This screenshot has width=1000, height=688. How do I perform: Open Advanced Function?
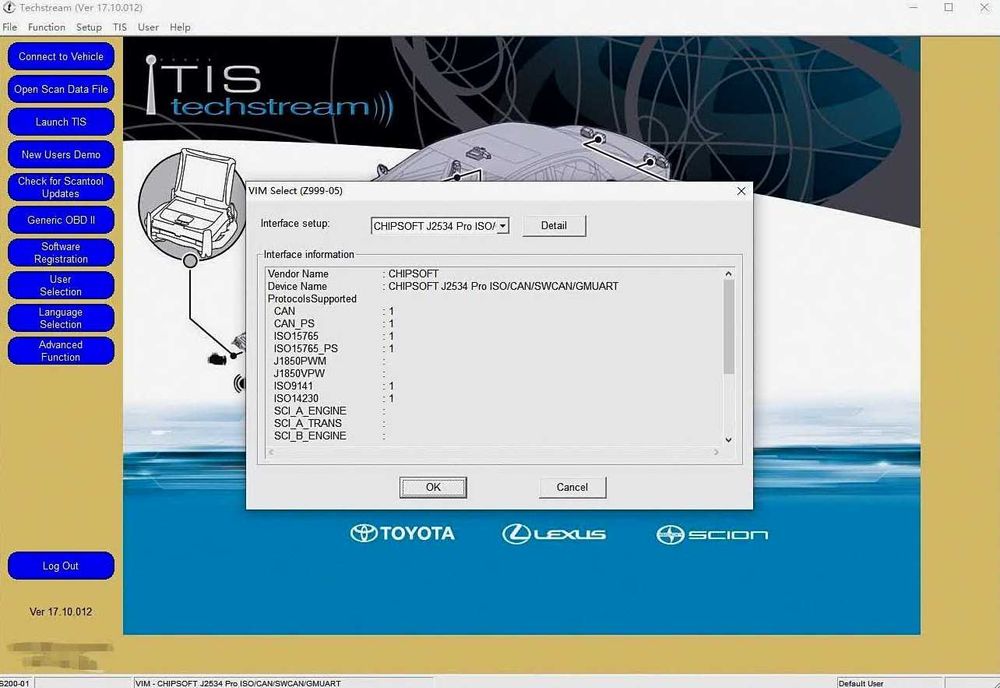coord(61,351)
